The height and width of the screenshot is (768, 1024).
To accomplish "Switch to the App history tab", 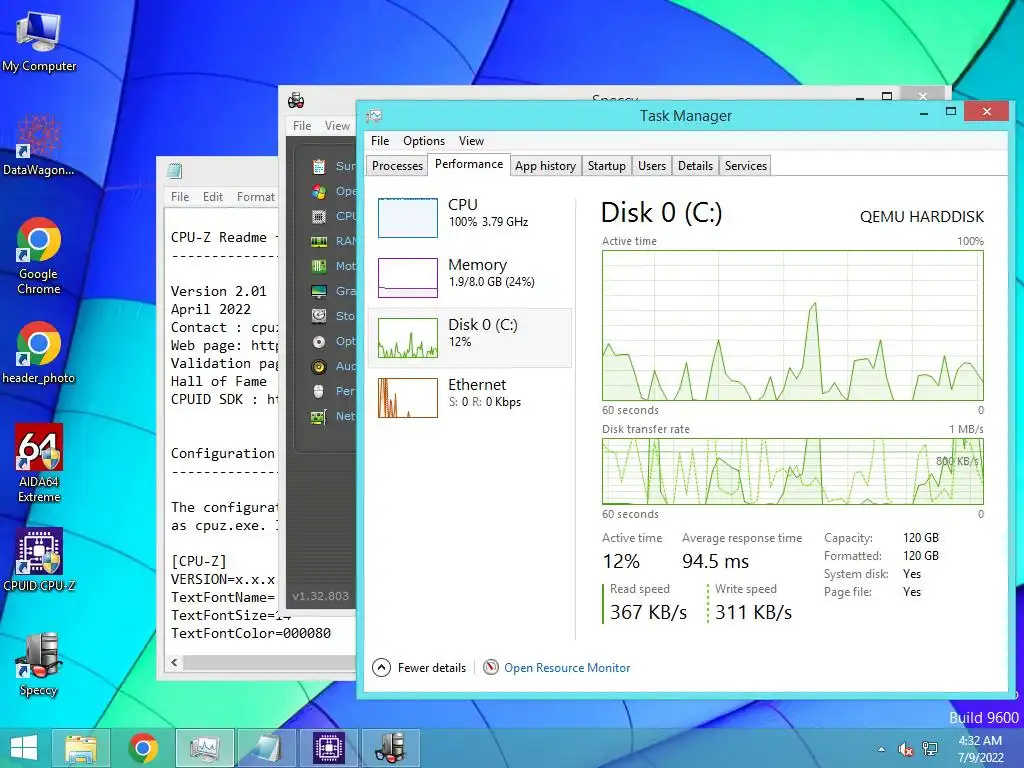I will click(x=545, y=166).
